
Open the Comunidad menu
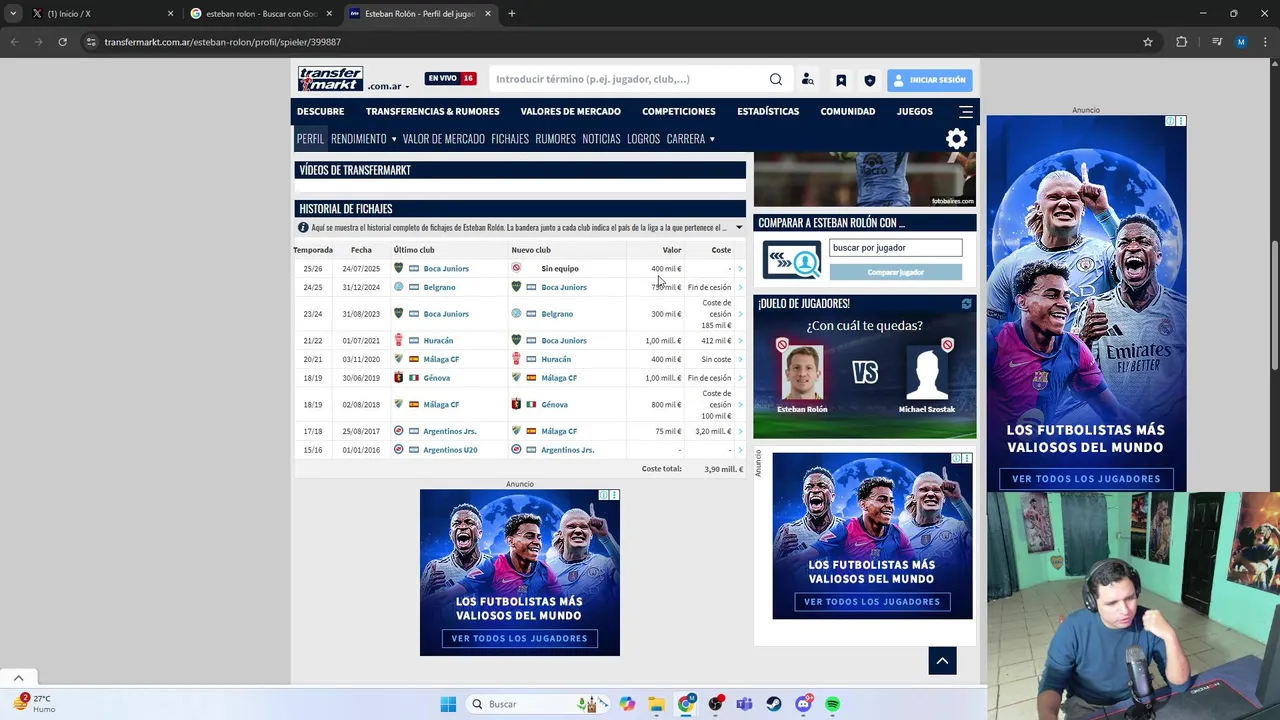tap(848, 111)
